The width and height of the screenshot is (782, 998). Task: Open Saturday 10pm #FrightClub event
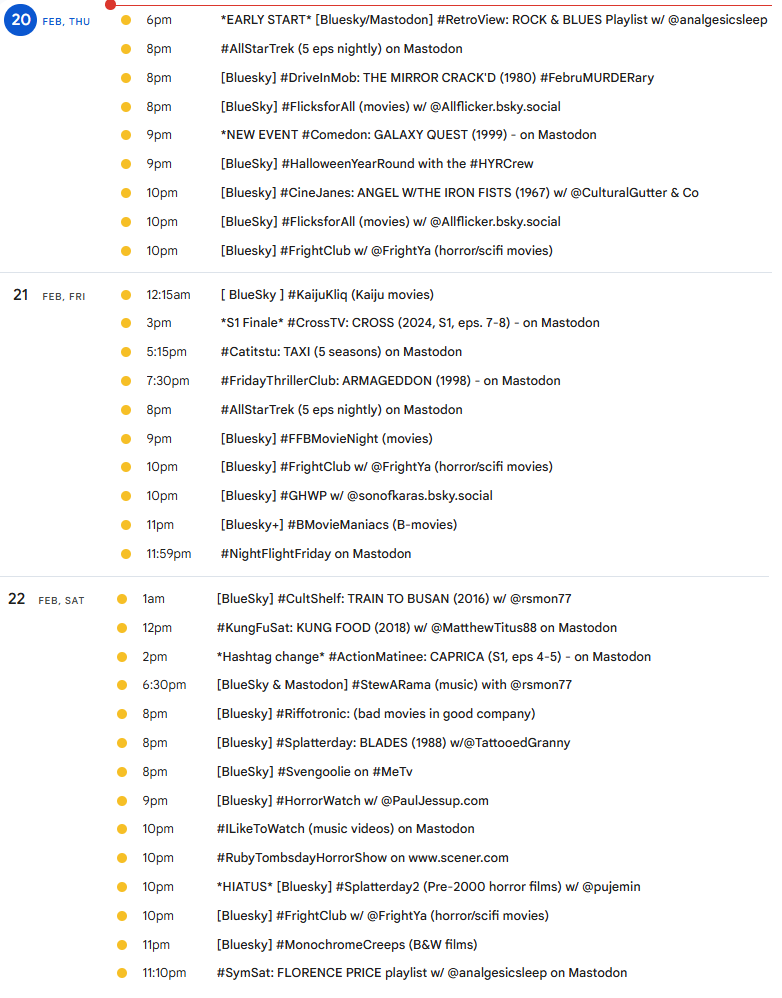pyautogui.click(x=382, y=916)
